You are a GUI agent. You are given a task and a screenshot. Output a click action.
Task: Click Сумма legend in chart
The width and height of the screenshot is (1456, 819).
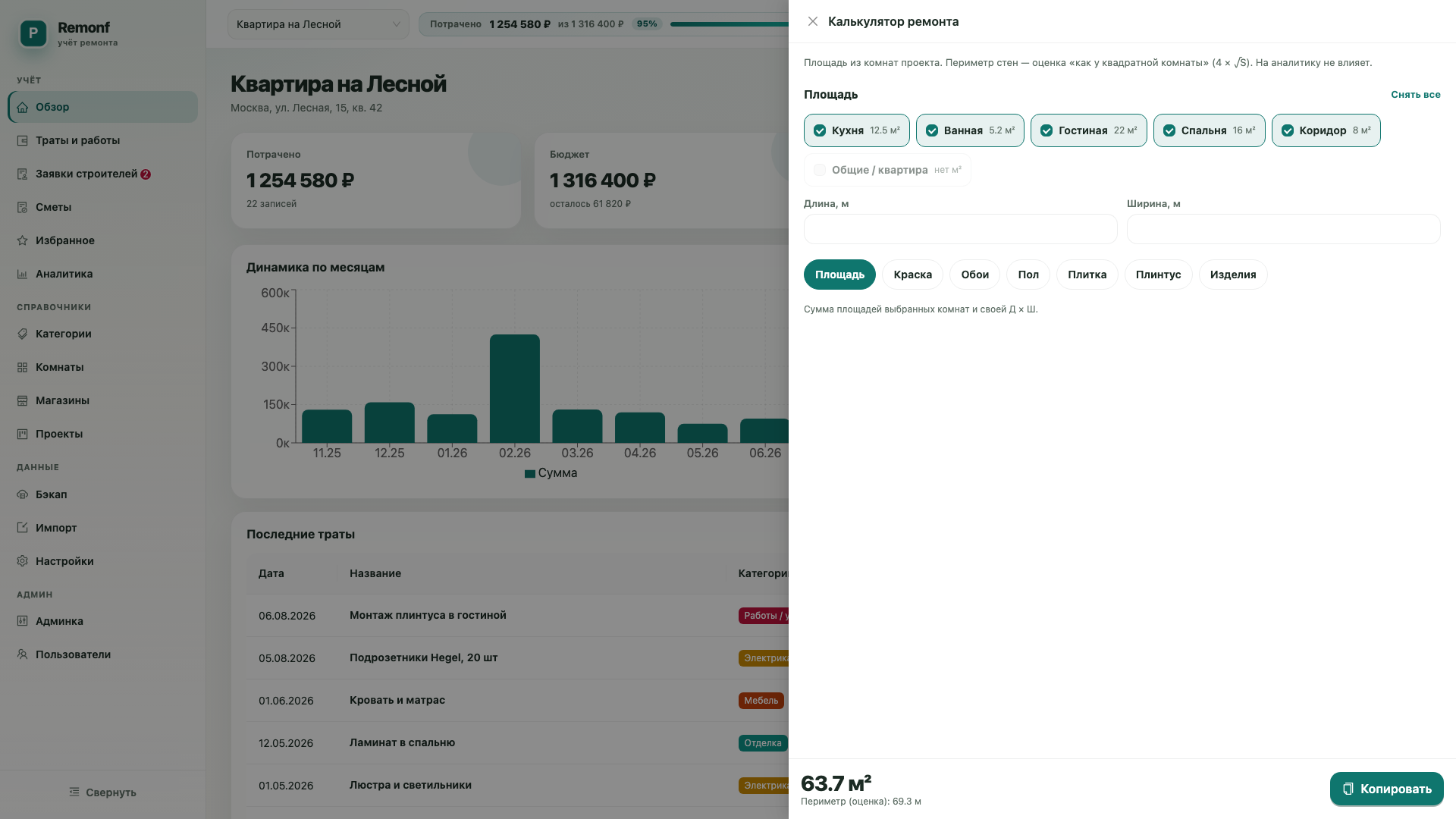(x=551, y=473)
